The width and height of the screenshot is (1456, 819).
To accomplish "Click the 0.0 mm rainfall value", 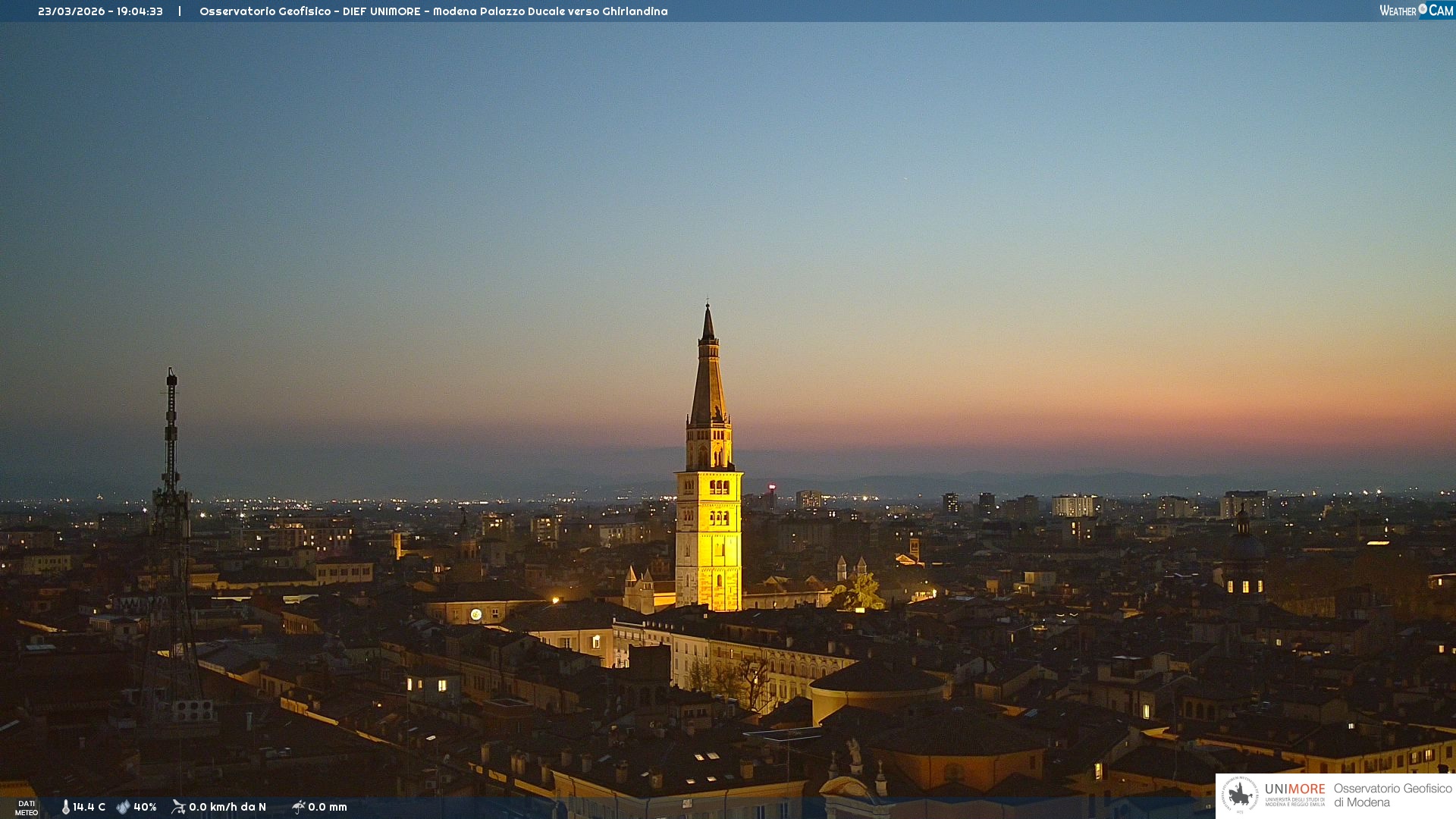I will pyautogui.click(x=328, y=807).
